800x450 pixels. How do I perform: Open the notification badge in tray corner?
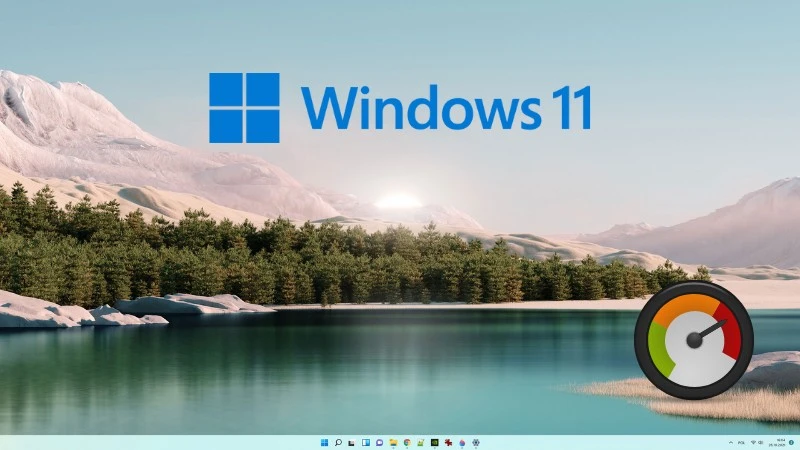tap(791, 442)
